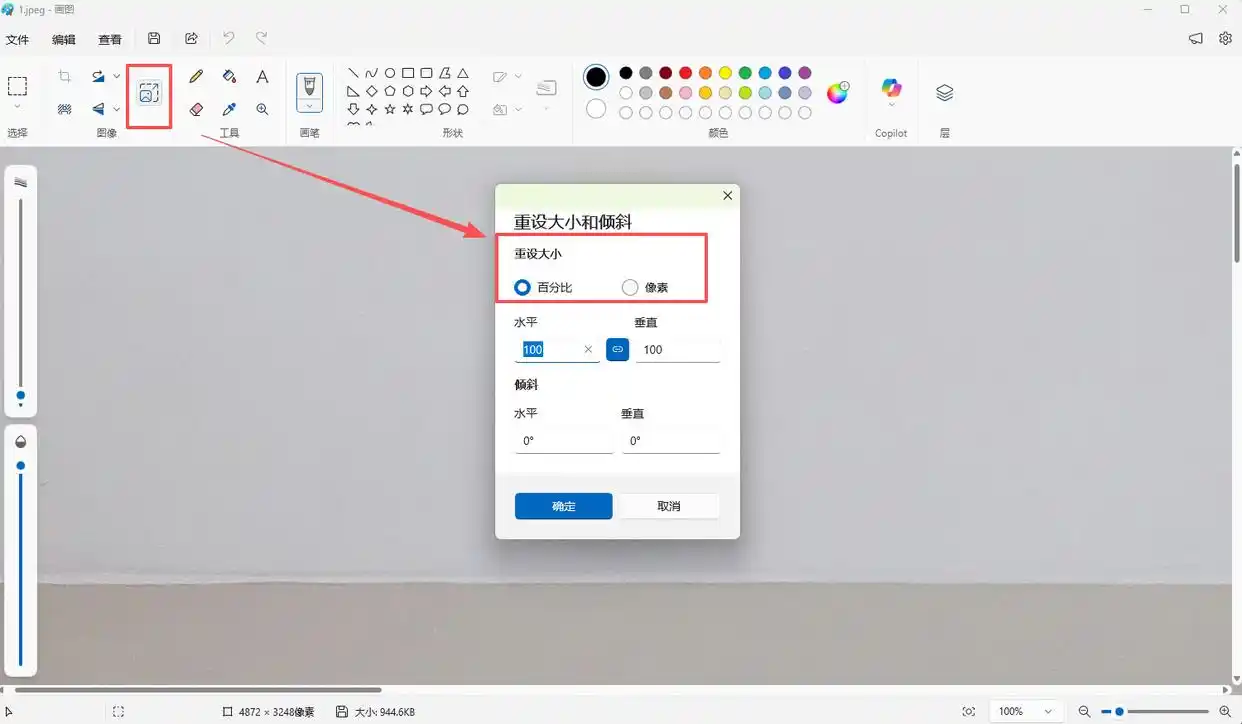Click the brush size slider handle

[x=20, y=396]
